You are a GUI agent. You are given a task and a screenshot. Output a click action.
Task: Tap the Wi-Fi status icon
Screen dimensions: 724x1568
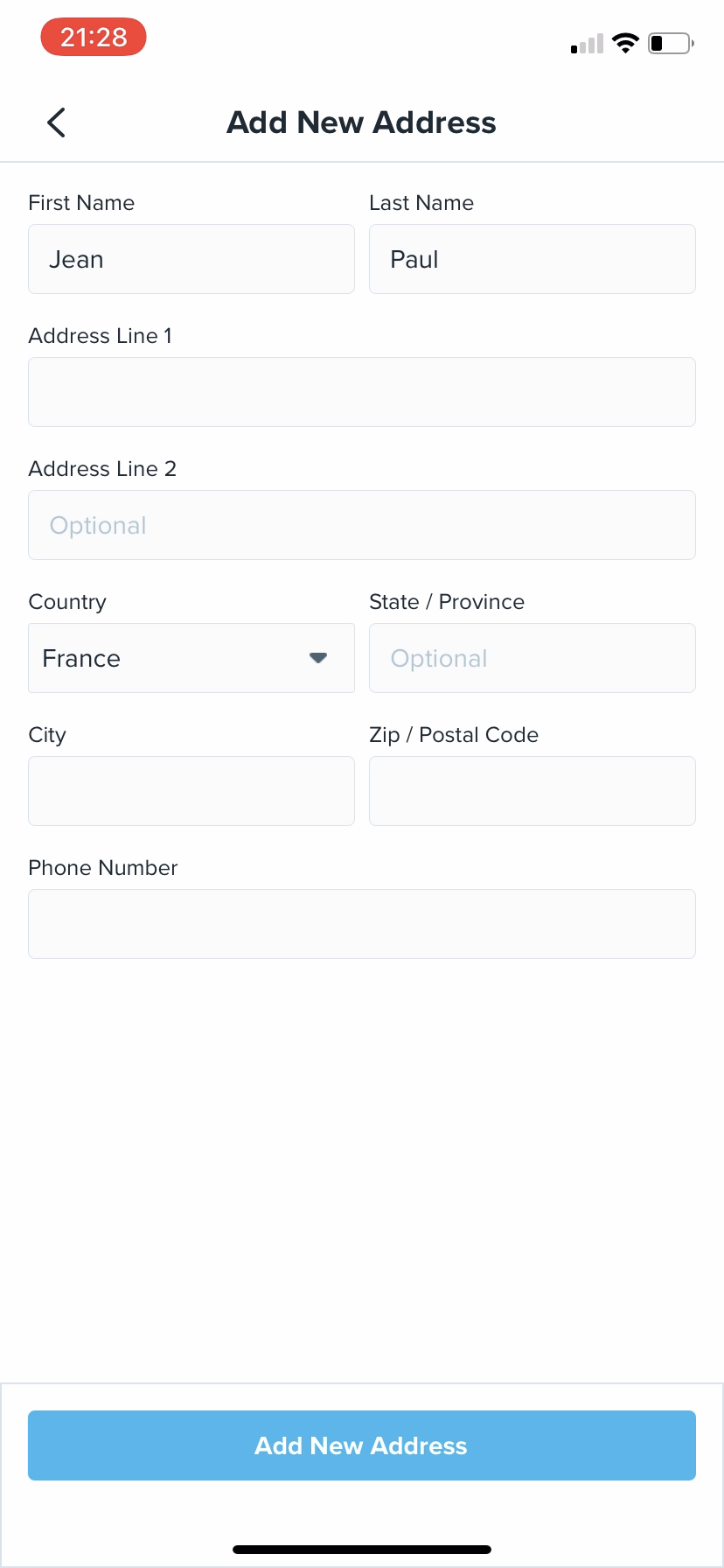(x=625, y=43)
